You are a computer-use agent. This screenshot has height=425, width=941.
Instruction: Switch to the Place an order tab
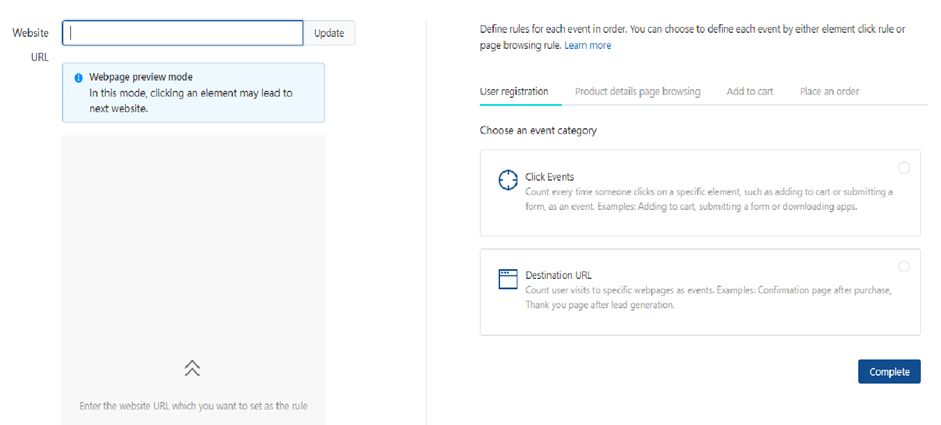(829, 91)
